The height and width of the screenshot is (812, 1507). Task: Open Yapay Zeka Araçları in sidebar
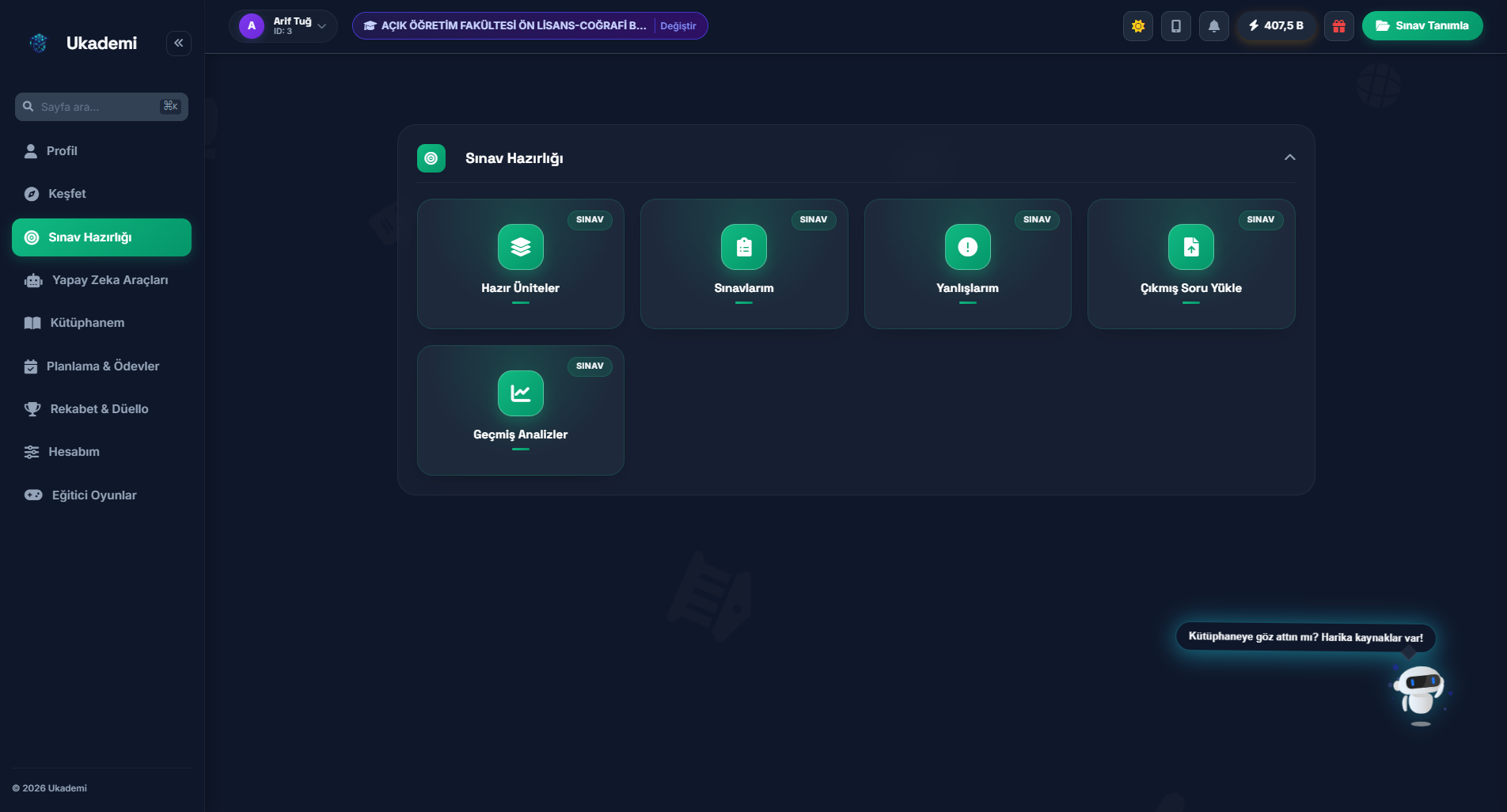pyautogui.click(x=101, y=280)
